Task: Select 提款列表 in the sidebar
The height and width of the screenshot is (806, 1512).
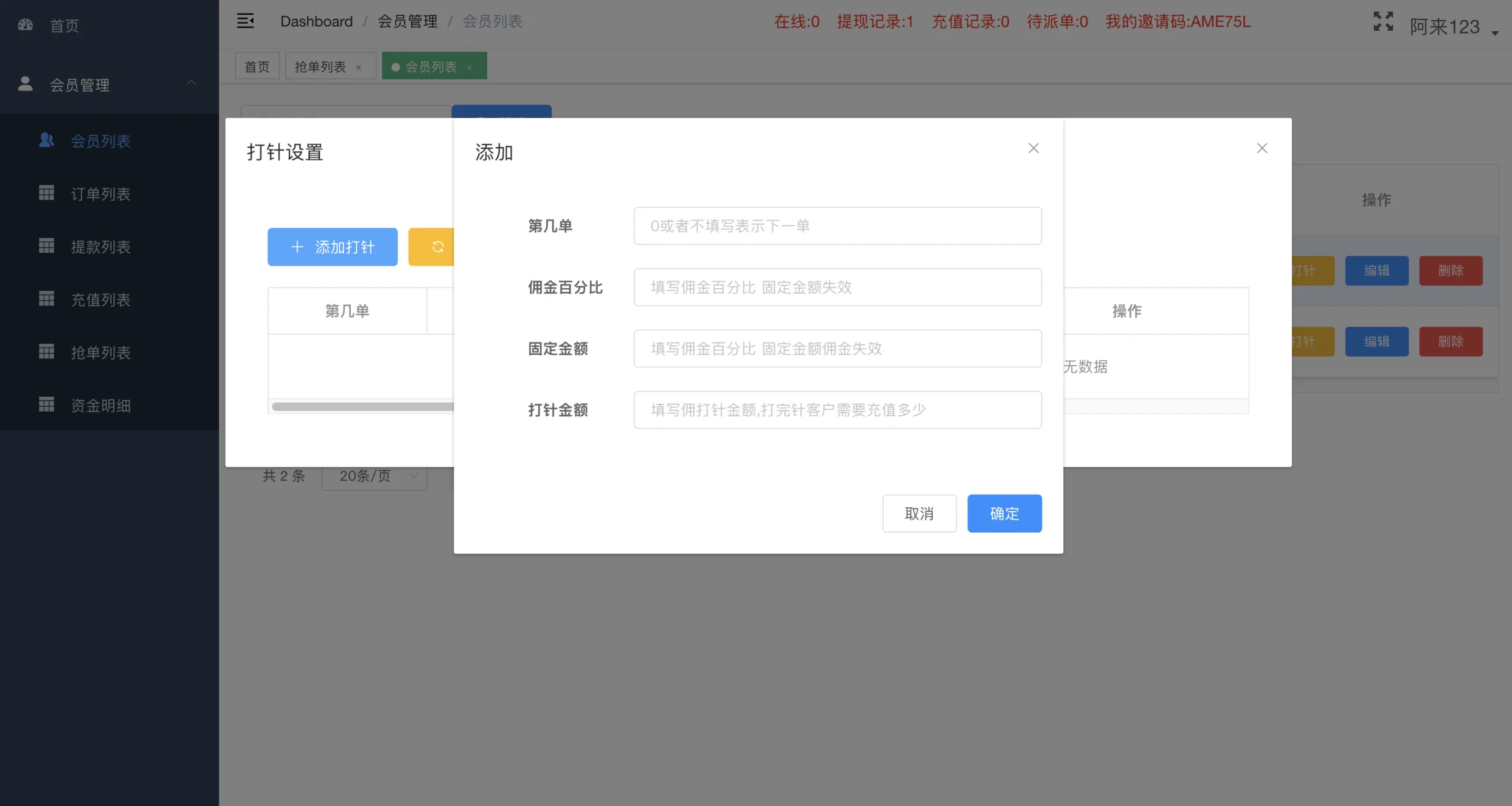Action: (100, 247)
